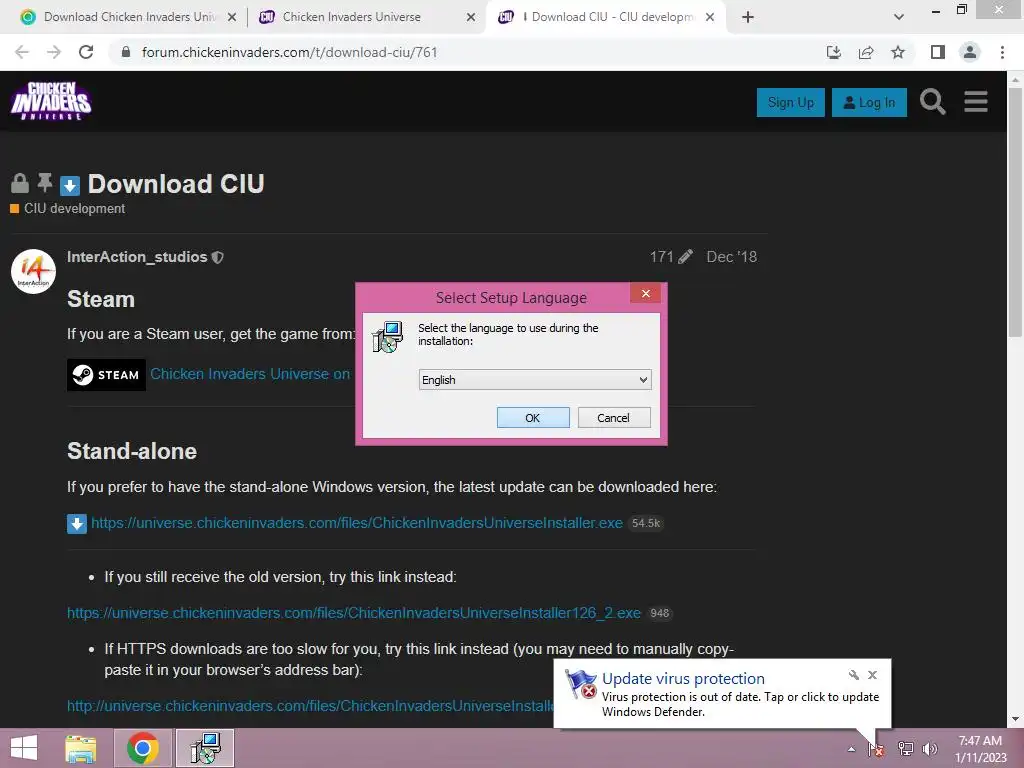Open the English language dropdown
This screenshot has width=1024, height=768.
click(535, 380)
